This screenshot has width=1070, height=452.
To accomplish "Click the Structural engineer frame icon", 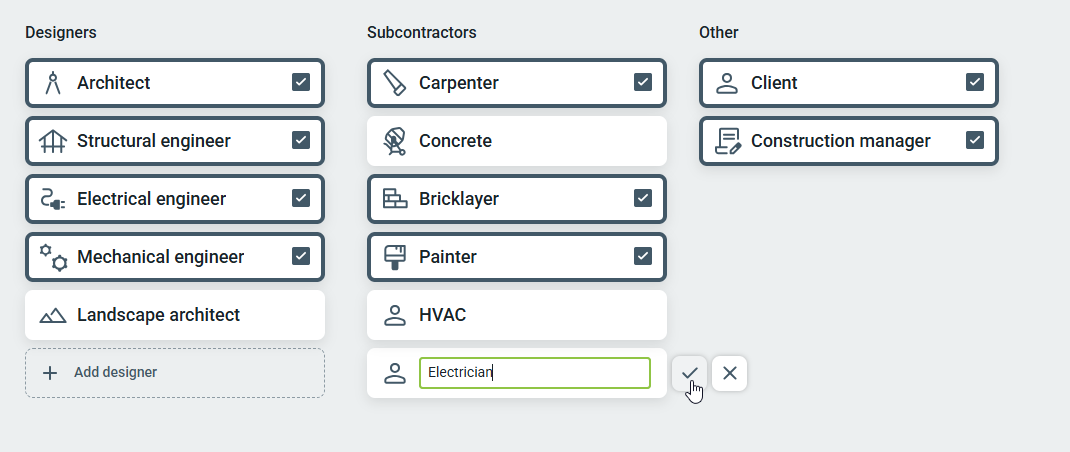I will tap(53, 141).
